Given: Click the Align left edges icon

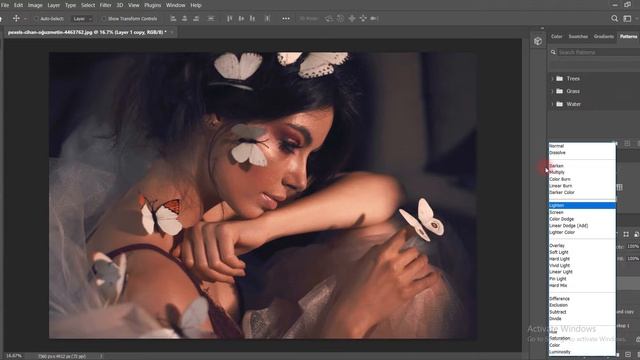Looking at the screenshot, I should click(x=173, y=18).
